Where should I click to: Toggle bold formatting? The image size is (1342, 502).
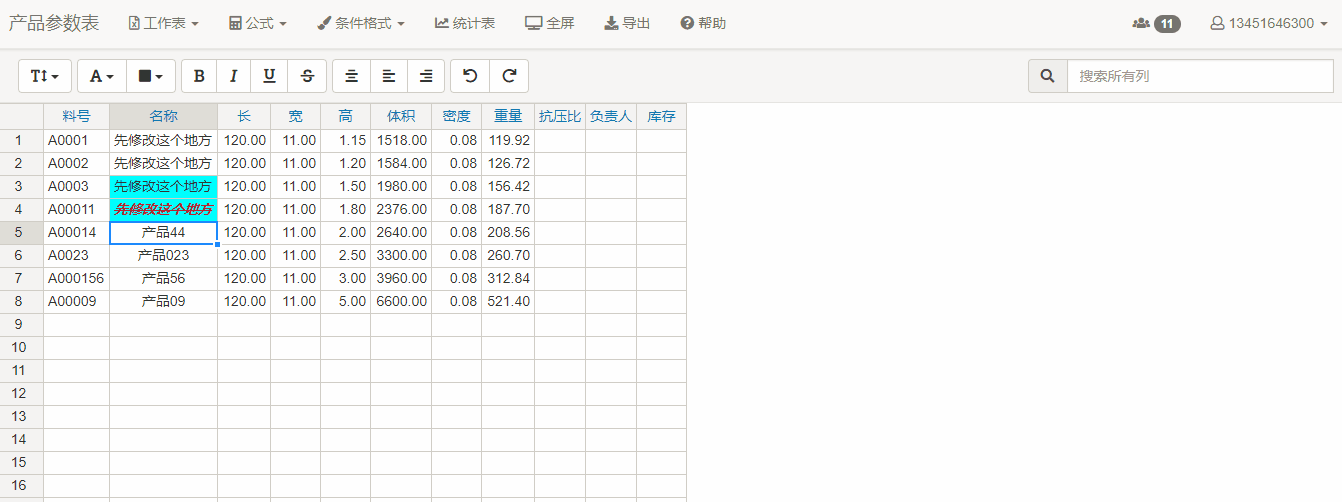pyautogui.click(x=199, y=76)
